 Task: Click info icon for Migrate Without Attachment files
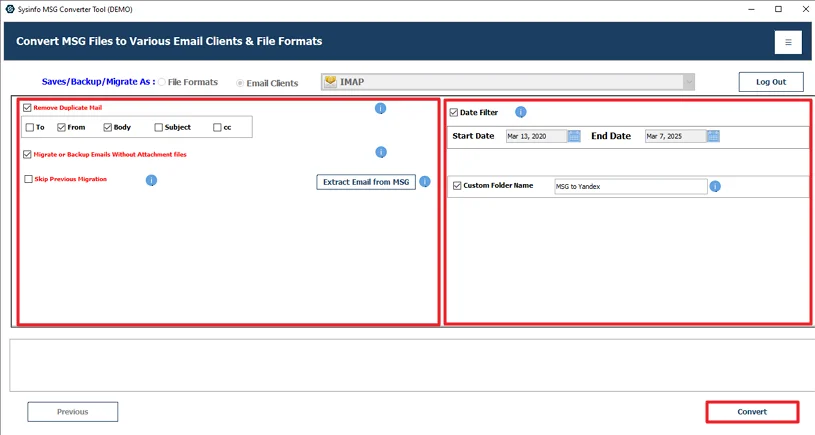(381, 152)
